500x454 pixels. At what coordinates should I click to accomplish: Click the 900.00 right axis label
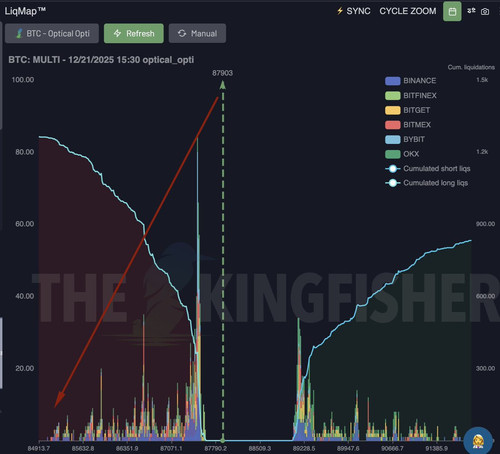pos(485,224)
